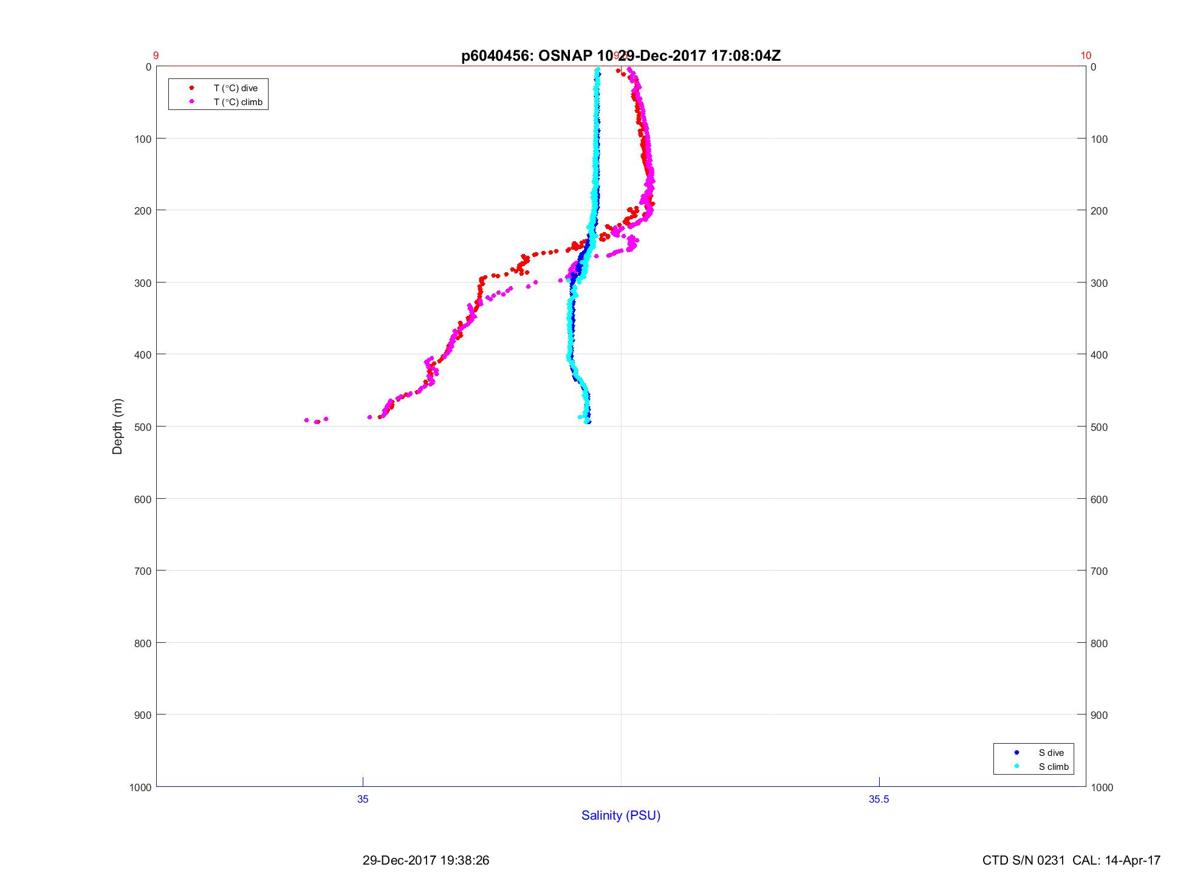This screenshot has width=1200, height=885.
Task: Click the red 10 temperature tick label
Action: click(1086, 56)
